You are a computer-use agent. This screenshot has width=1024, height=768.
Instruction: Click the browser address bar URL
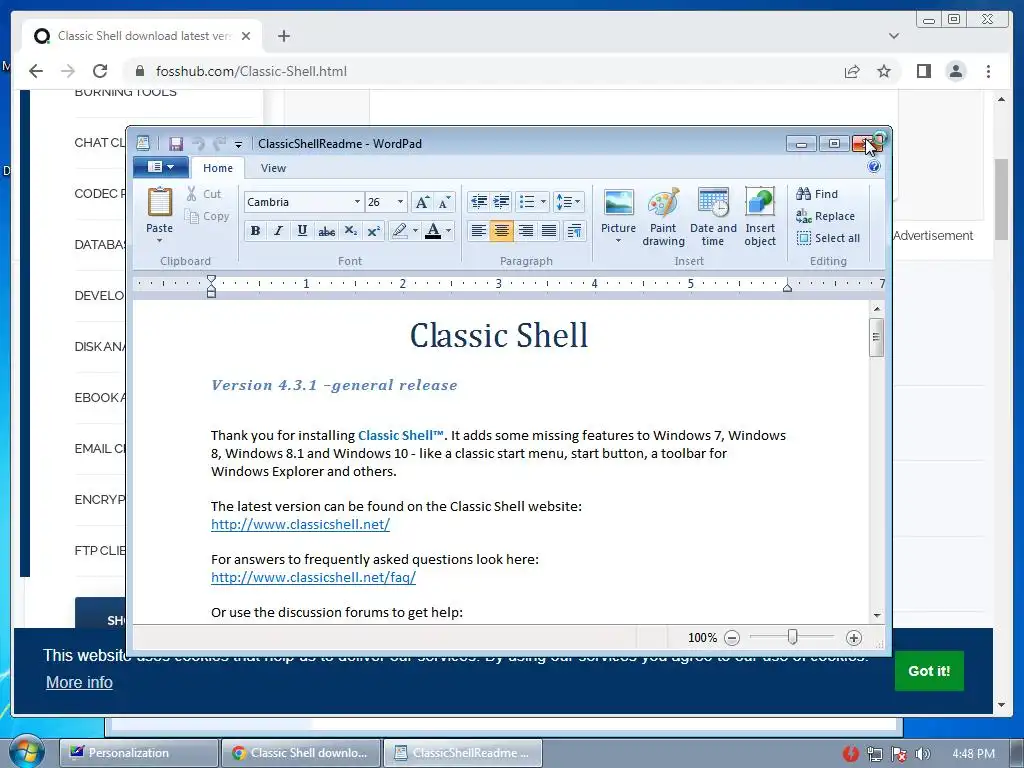coord(251,71)
